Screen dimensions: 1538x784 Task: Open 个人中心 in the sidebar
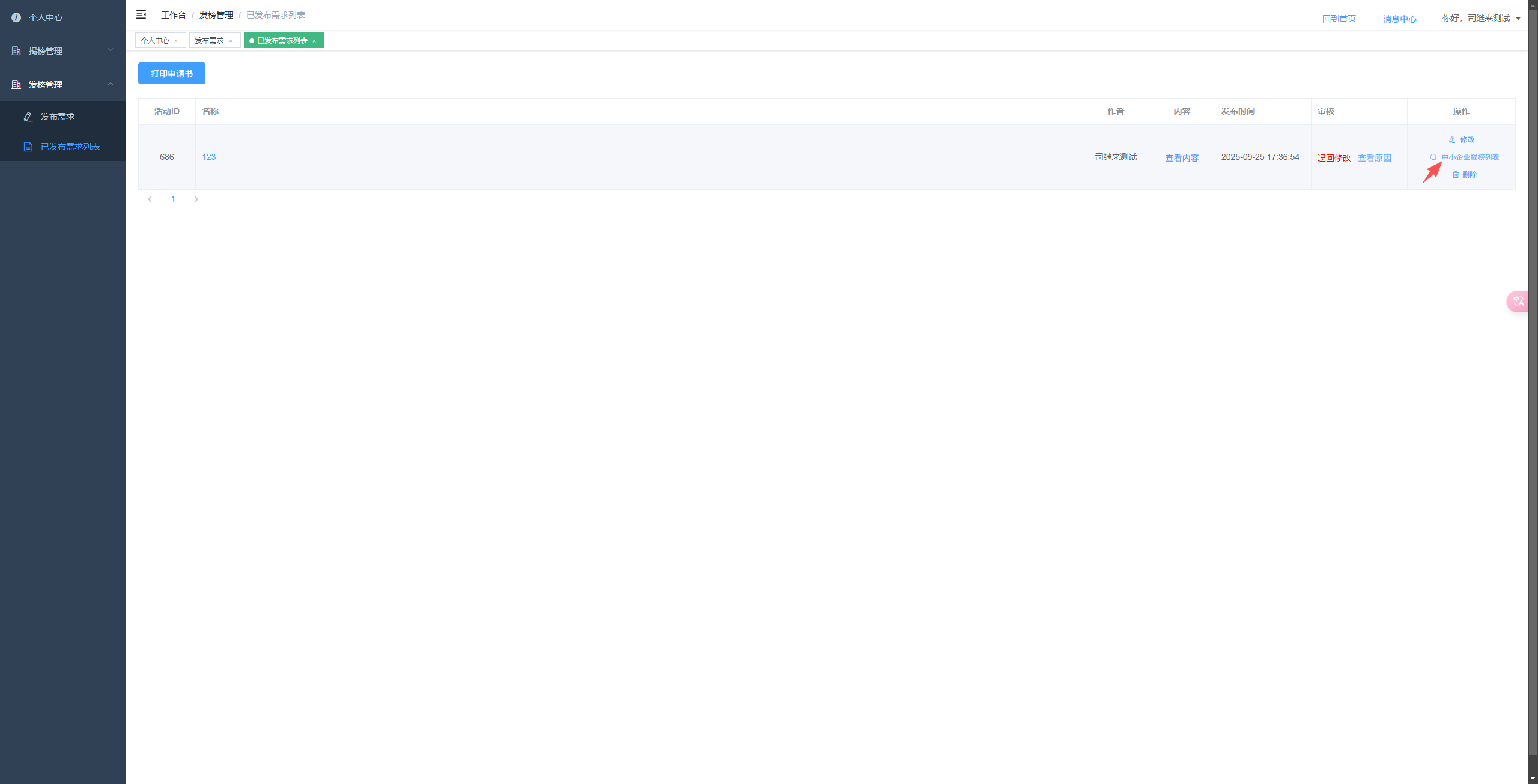(46, 17)
